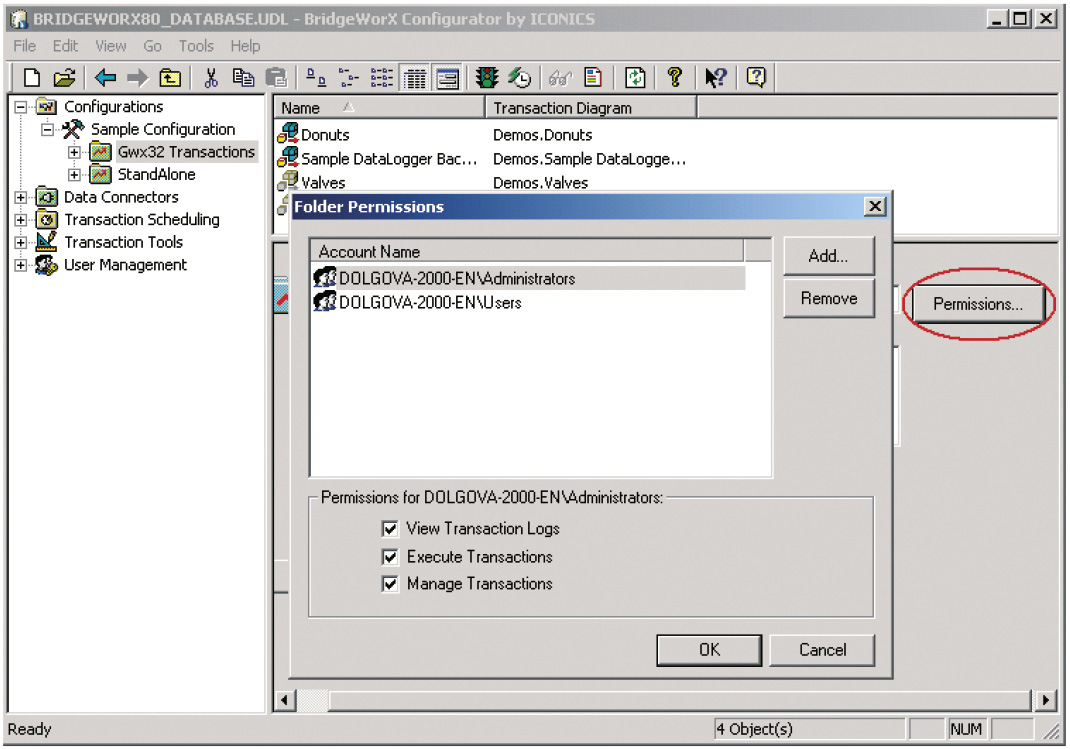Expand the Transaction Tools node

pos(20,242)
